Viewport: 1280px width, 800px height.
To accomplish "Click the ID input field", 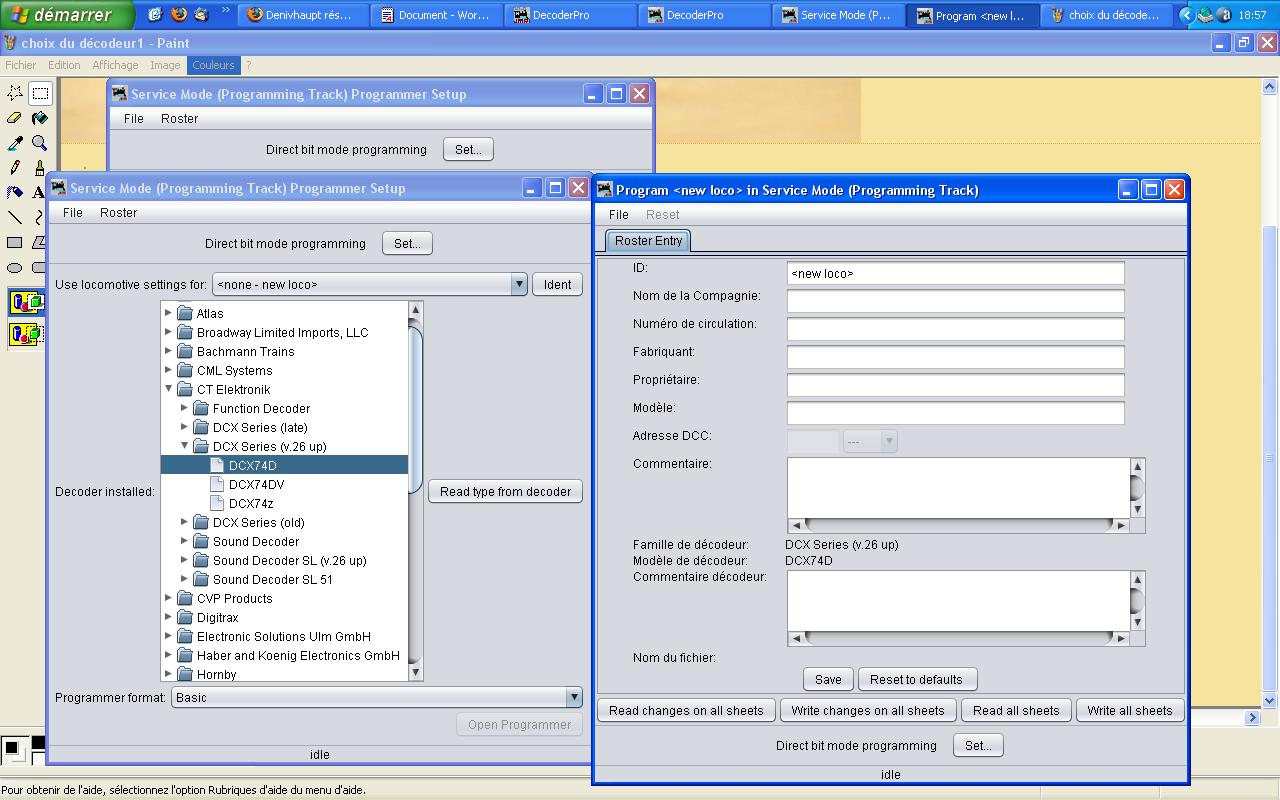I will click(x=955, y=273).
